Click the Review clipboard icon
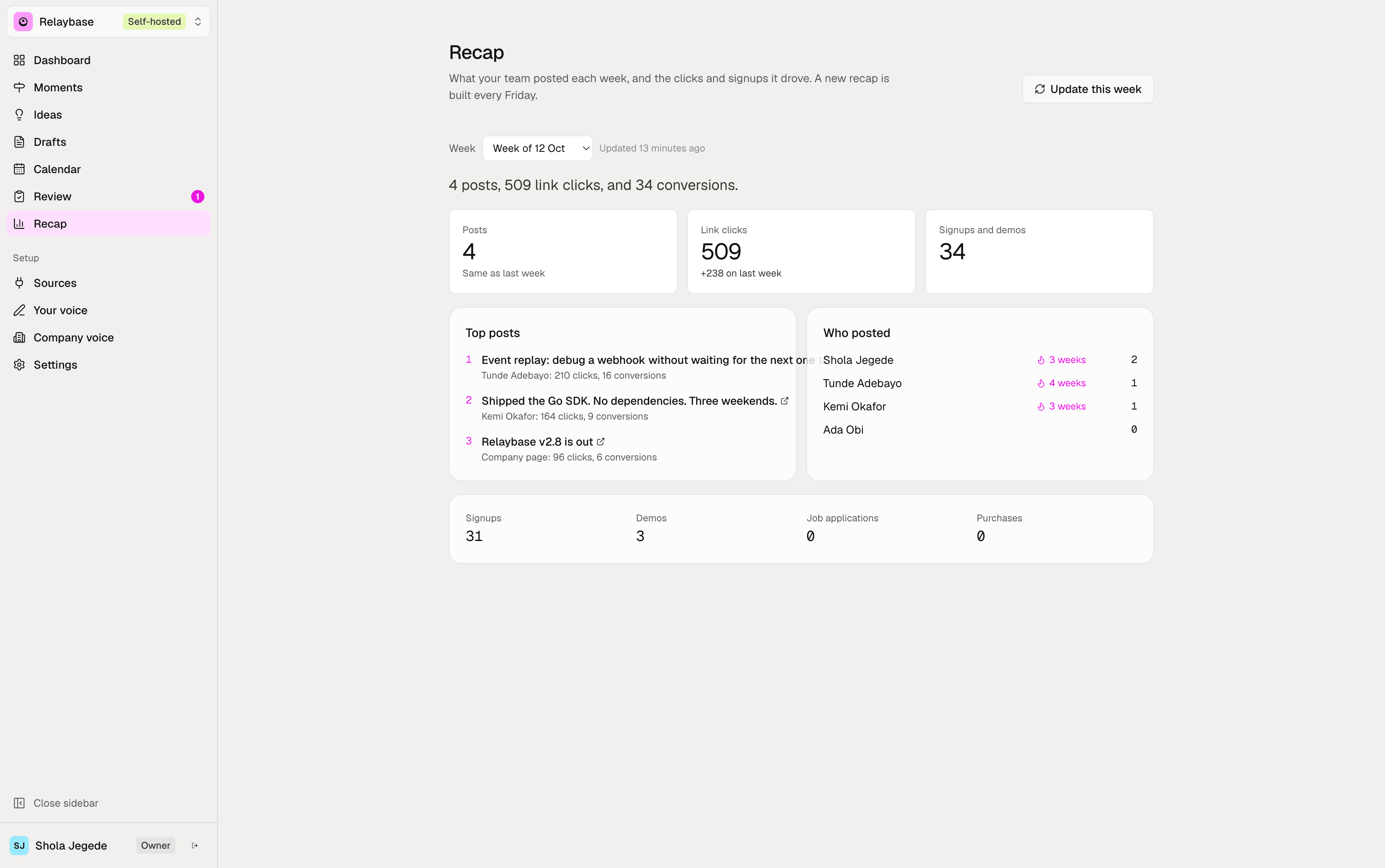The width and height of the screenshot is (1385, 868). coord(20,196)
